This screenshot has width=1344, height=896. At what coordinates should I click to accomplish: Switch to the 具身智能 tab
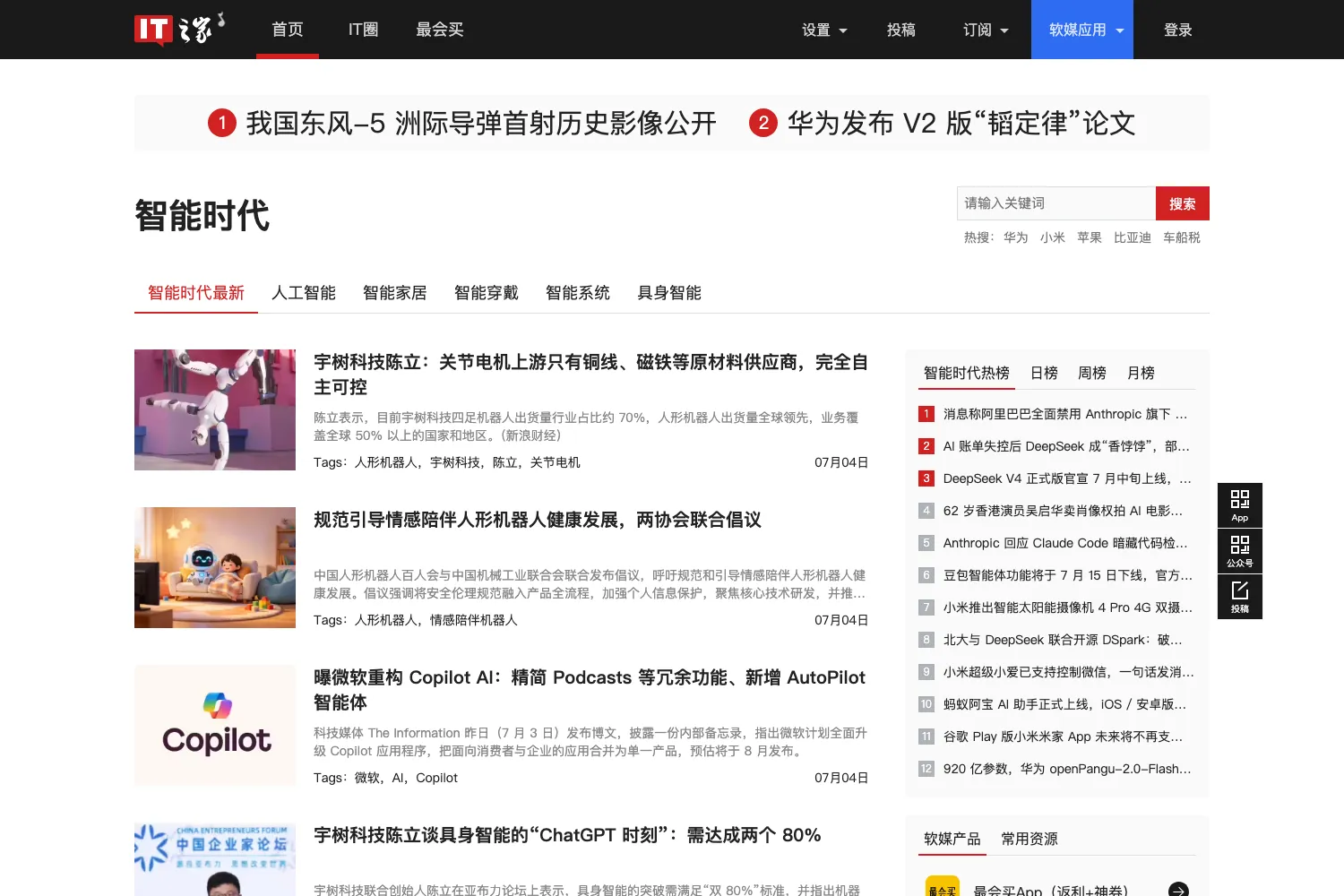point(669,293)
